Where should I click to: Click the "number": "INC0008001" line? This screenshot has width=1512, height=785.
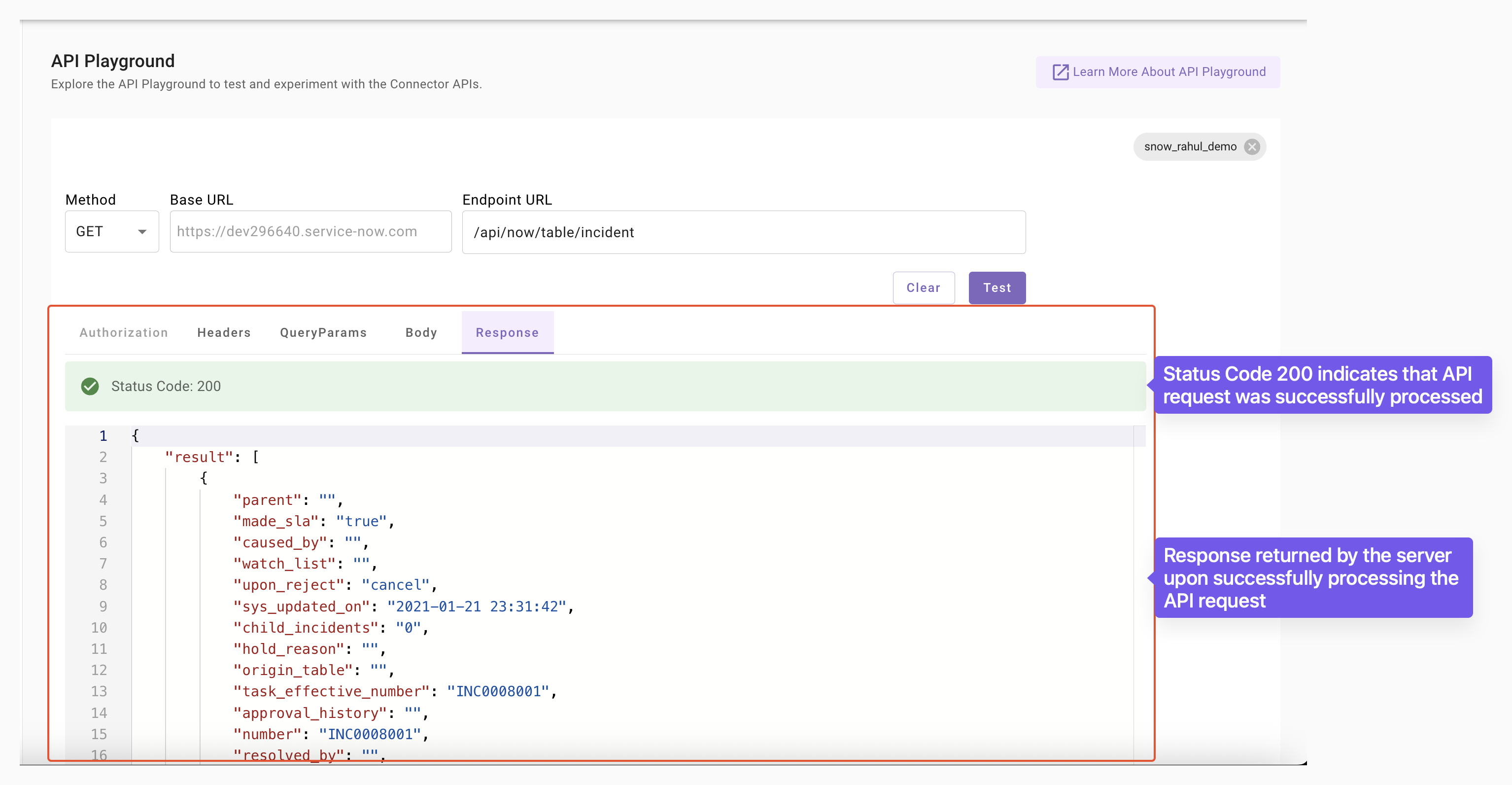click(x=331, y=734)
